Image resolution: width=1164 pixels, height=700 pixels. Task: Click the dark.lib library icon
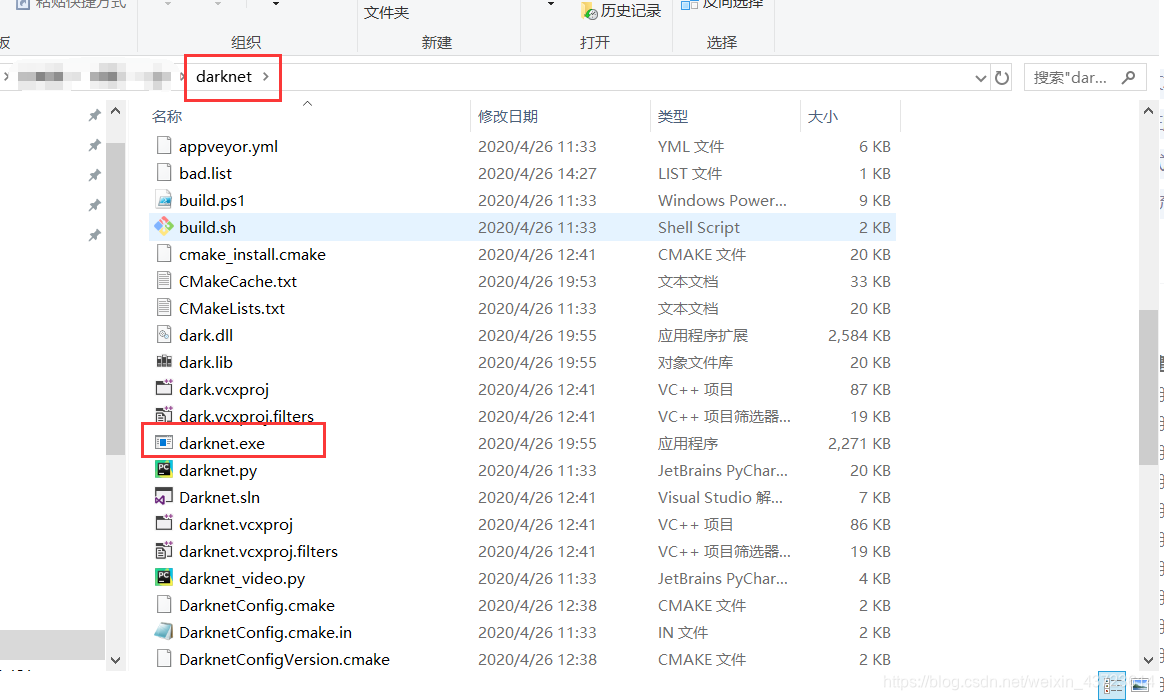coord(164,362)
